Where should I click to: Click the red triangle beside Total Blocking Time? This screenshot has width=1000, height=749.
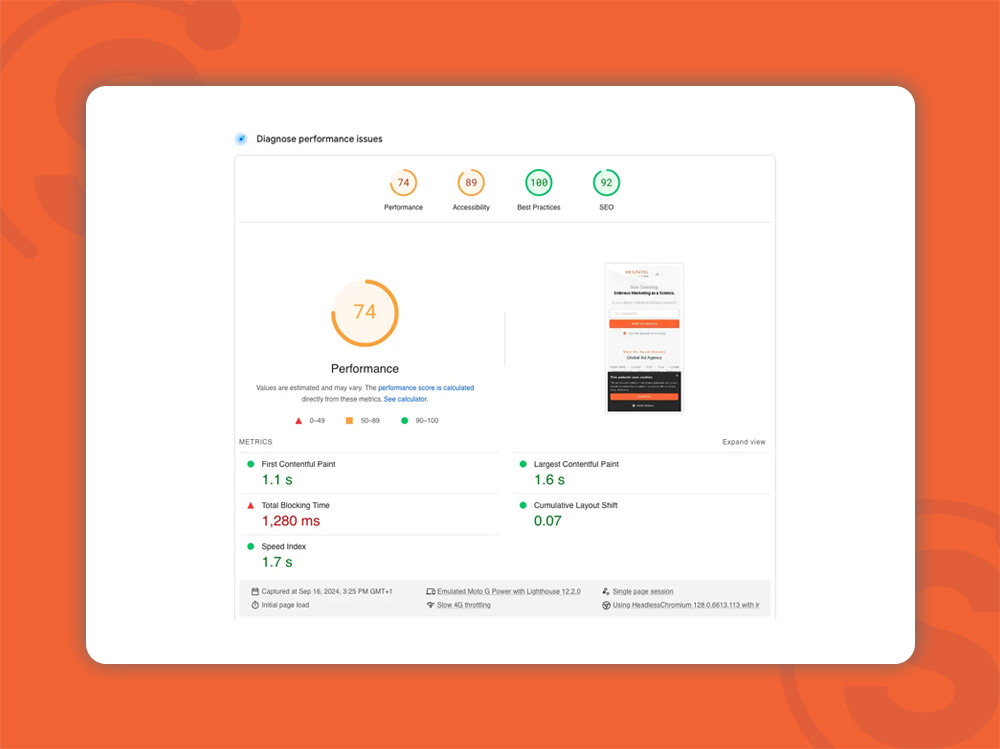(x=251, y=506)
